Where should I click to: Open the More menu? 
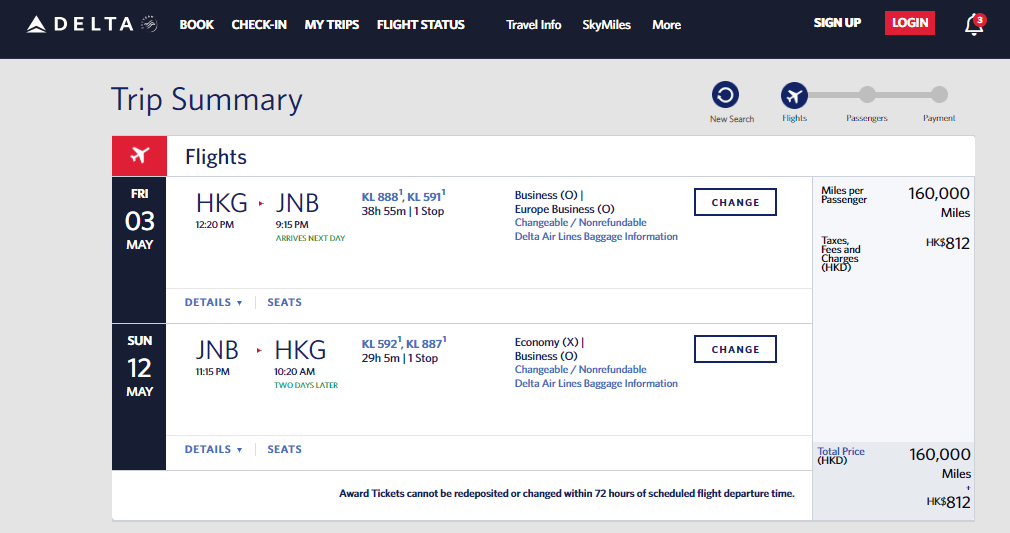[666, 24]
